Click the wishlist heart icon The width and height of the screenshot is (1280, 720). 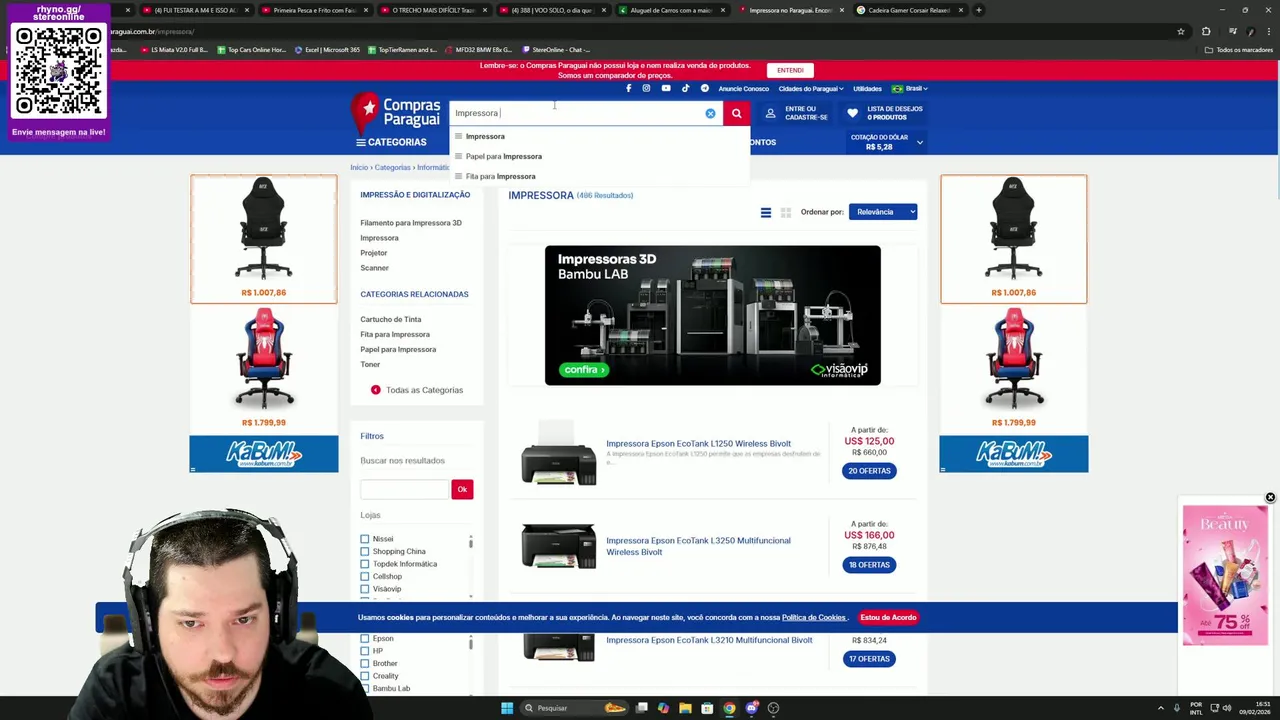(x=852, y=113)
